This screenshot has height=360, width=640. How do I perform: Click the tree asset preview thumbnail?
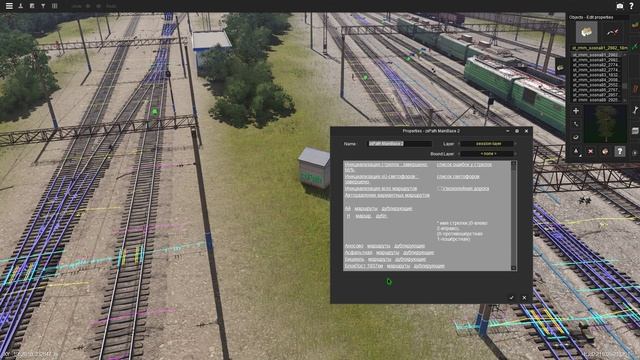605,124
